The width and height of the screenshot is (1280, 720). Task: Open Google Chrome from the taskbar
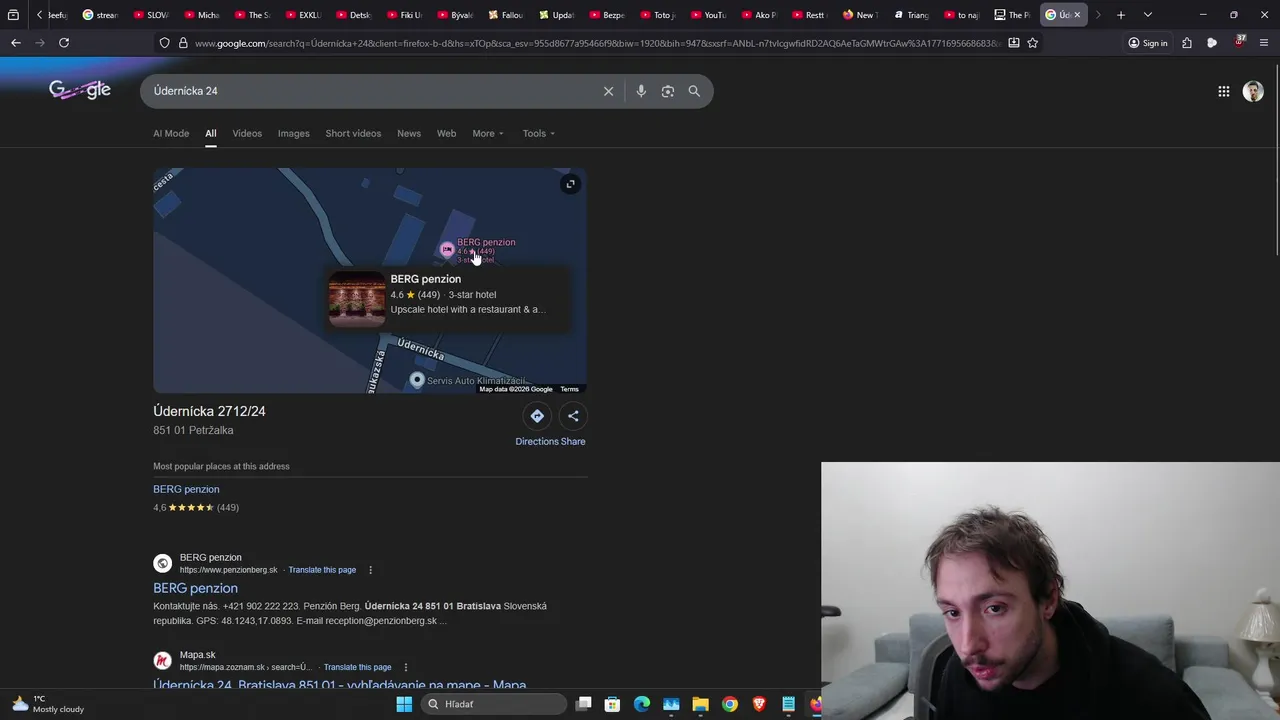[x=730, y=704]
